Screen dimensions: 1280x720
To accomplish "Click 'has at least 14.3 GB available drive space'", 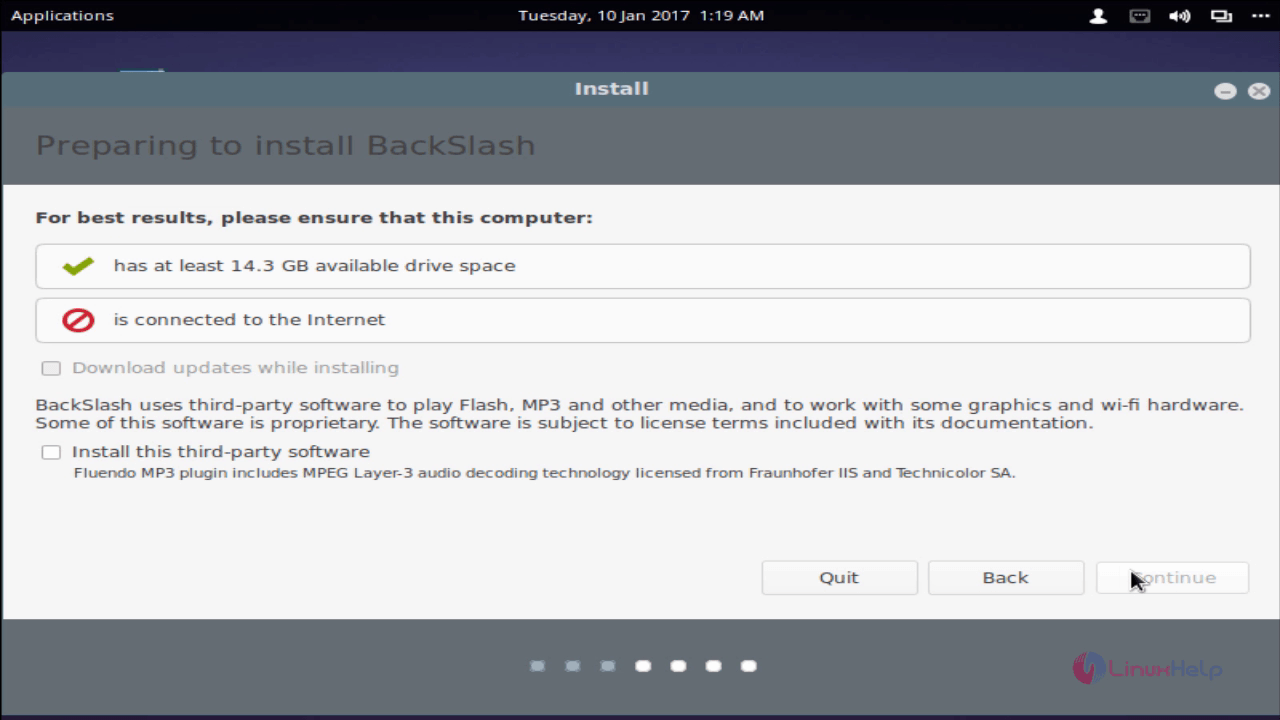I will click(x=315, y=266).
